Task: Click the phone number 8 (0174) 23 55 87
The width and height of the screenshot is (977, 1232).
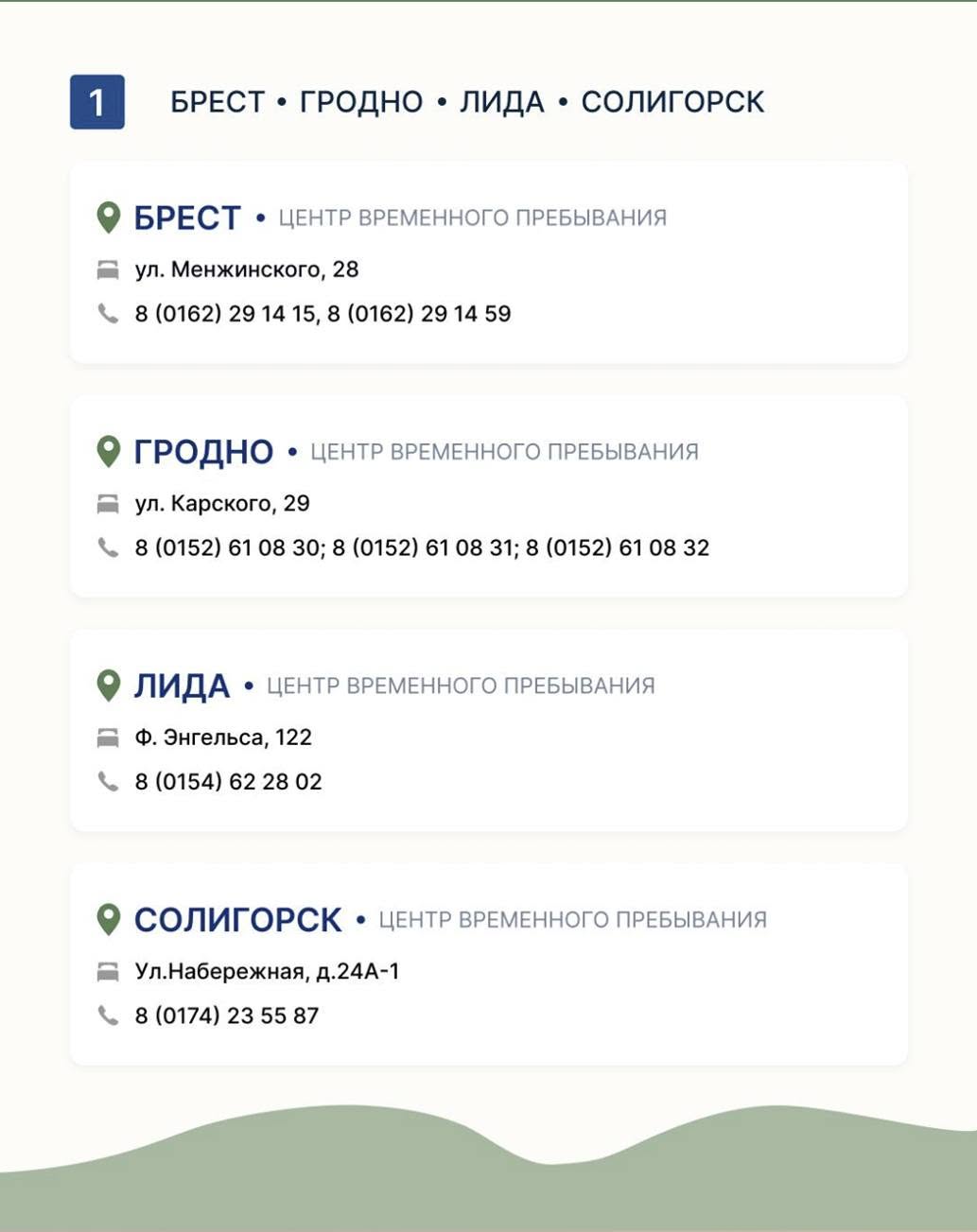Action: [x=227, y=1015]
